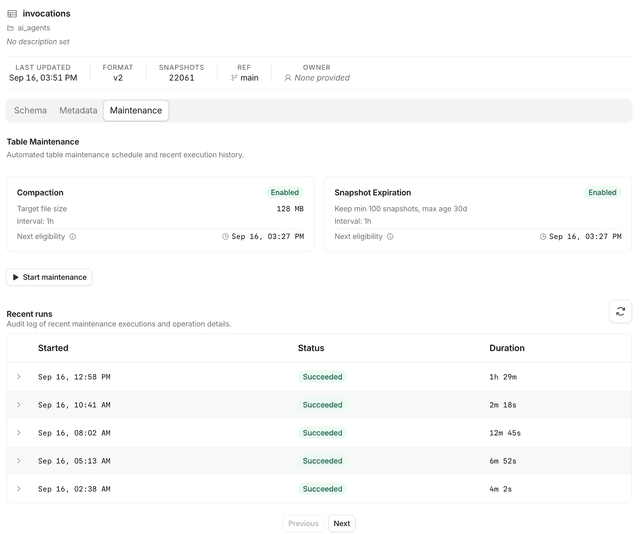
Task: Click Succeeded status of 02:38 AM run
Action: (x=322, y=489)
